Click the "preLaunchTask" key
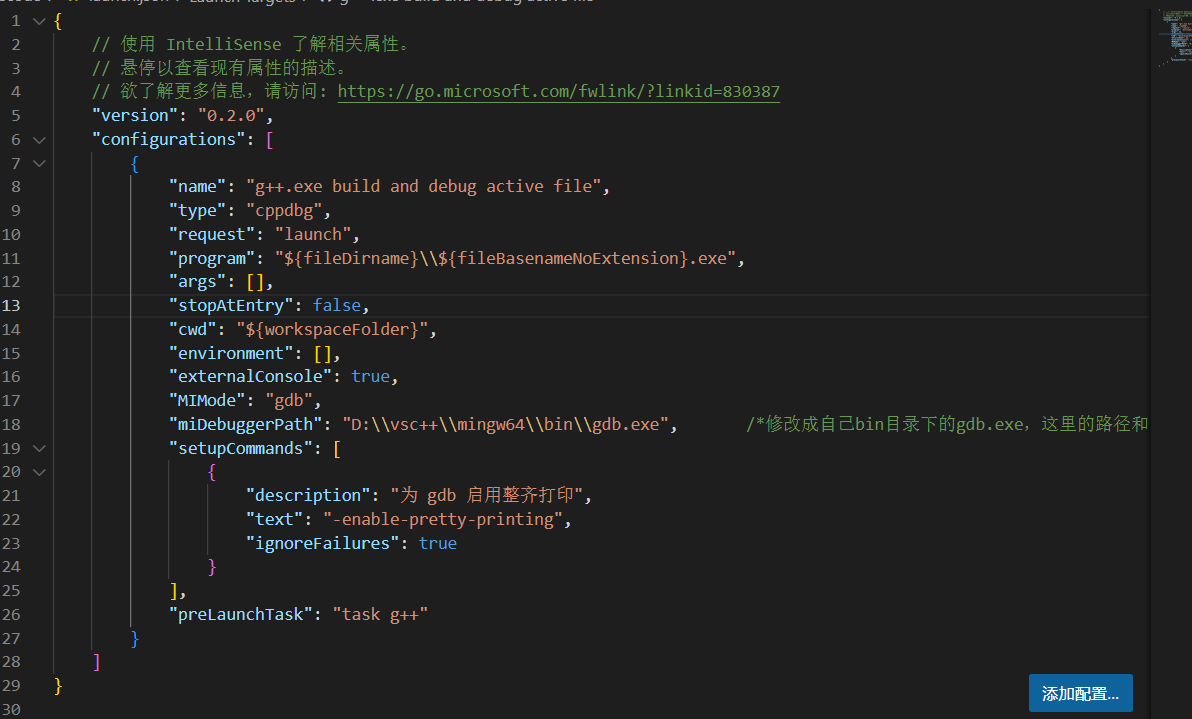This screenshot has height=719, width=1192. point(241,615)
